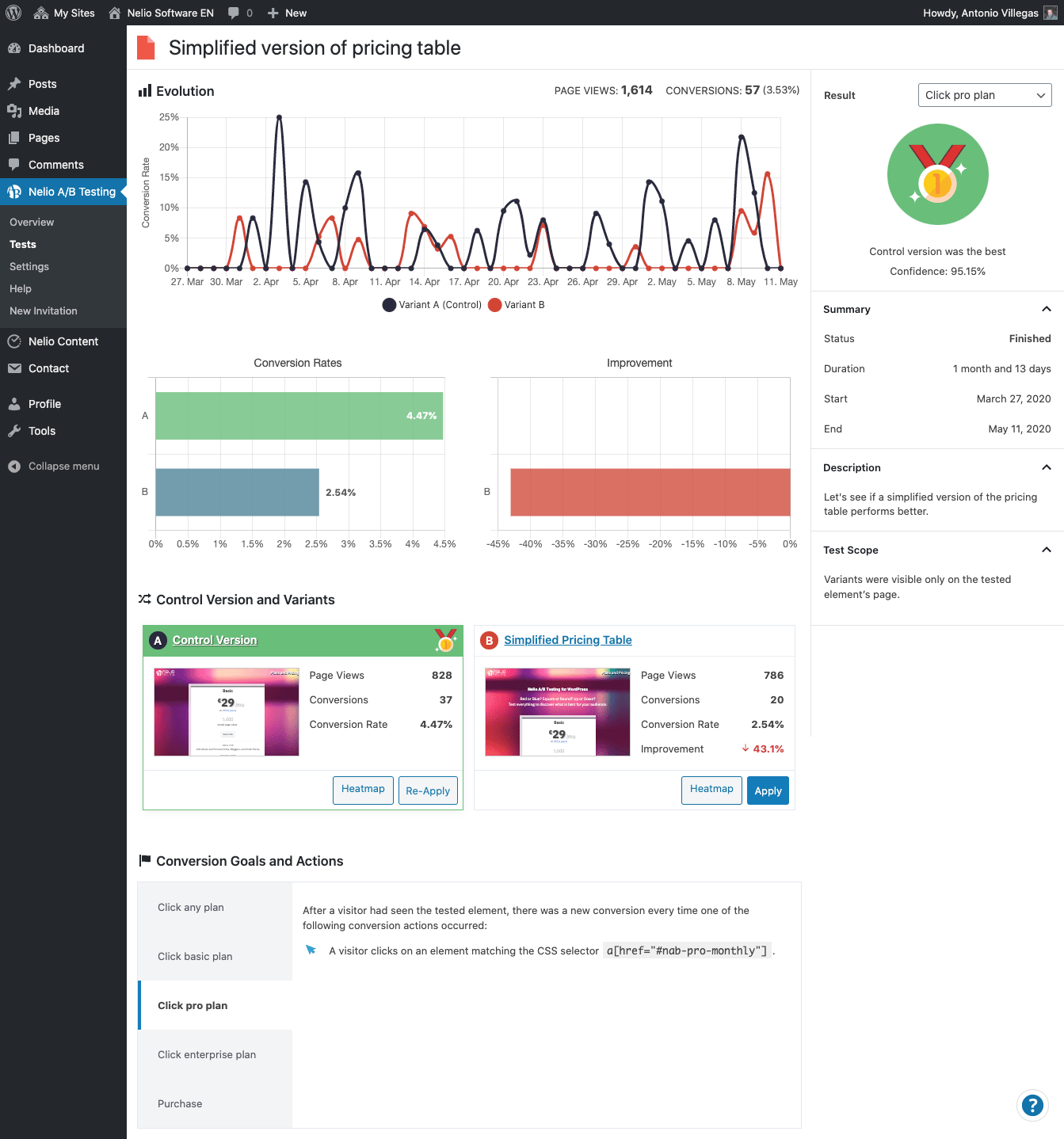Screen dimensions: 1064x1139
Task: Click the winner medal badge in Result panel
Action: pyautogui.click(x=938, y=174)
